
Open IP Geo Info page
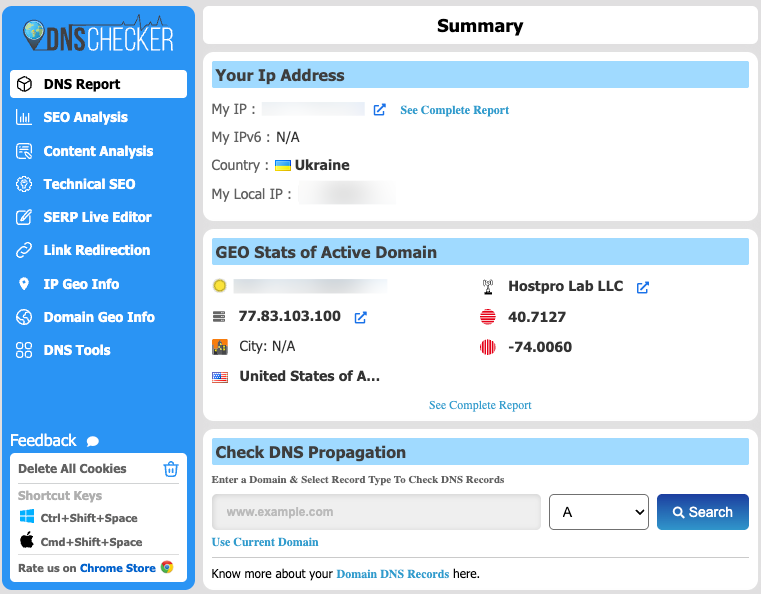tap(81, 284)
